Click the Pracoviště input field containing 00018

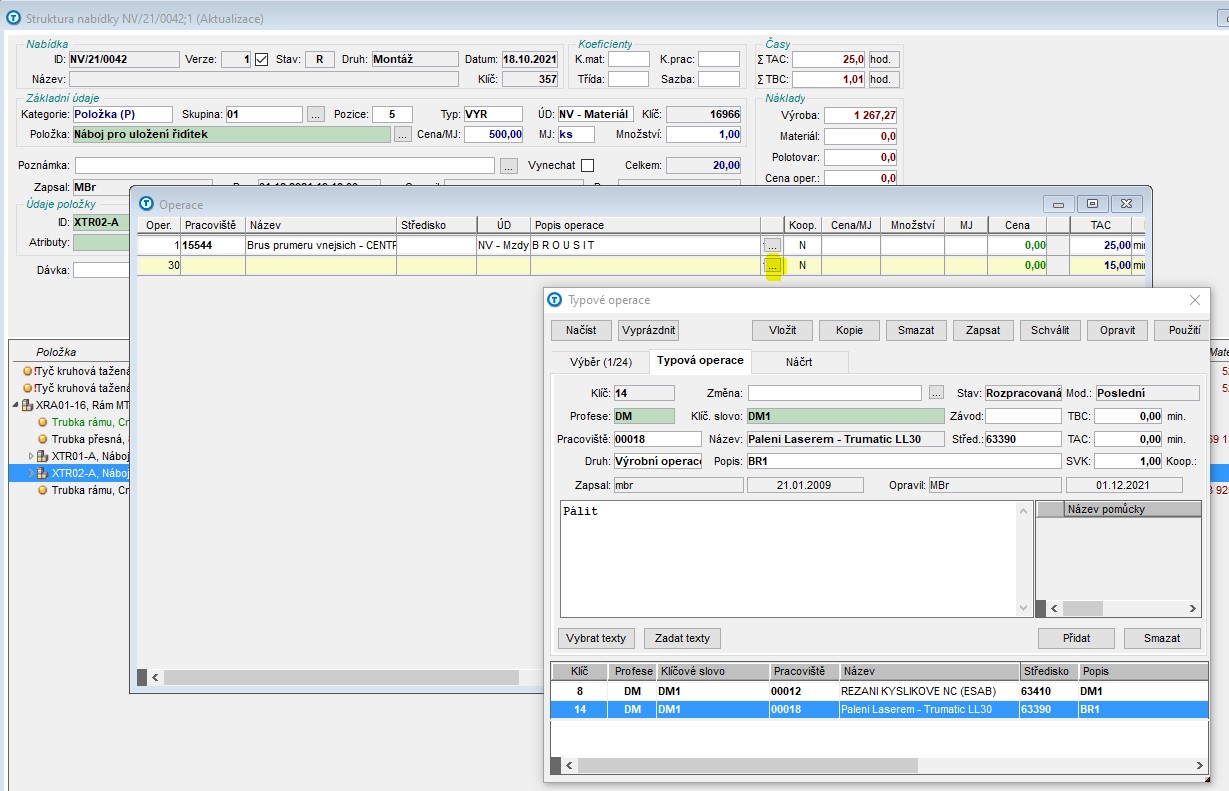(657, 439)
